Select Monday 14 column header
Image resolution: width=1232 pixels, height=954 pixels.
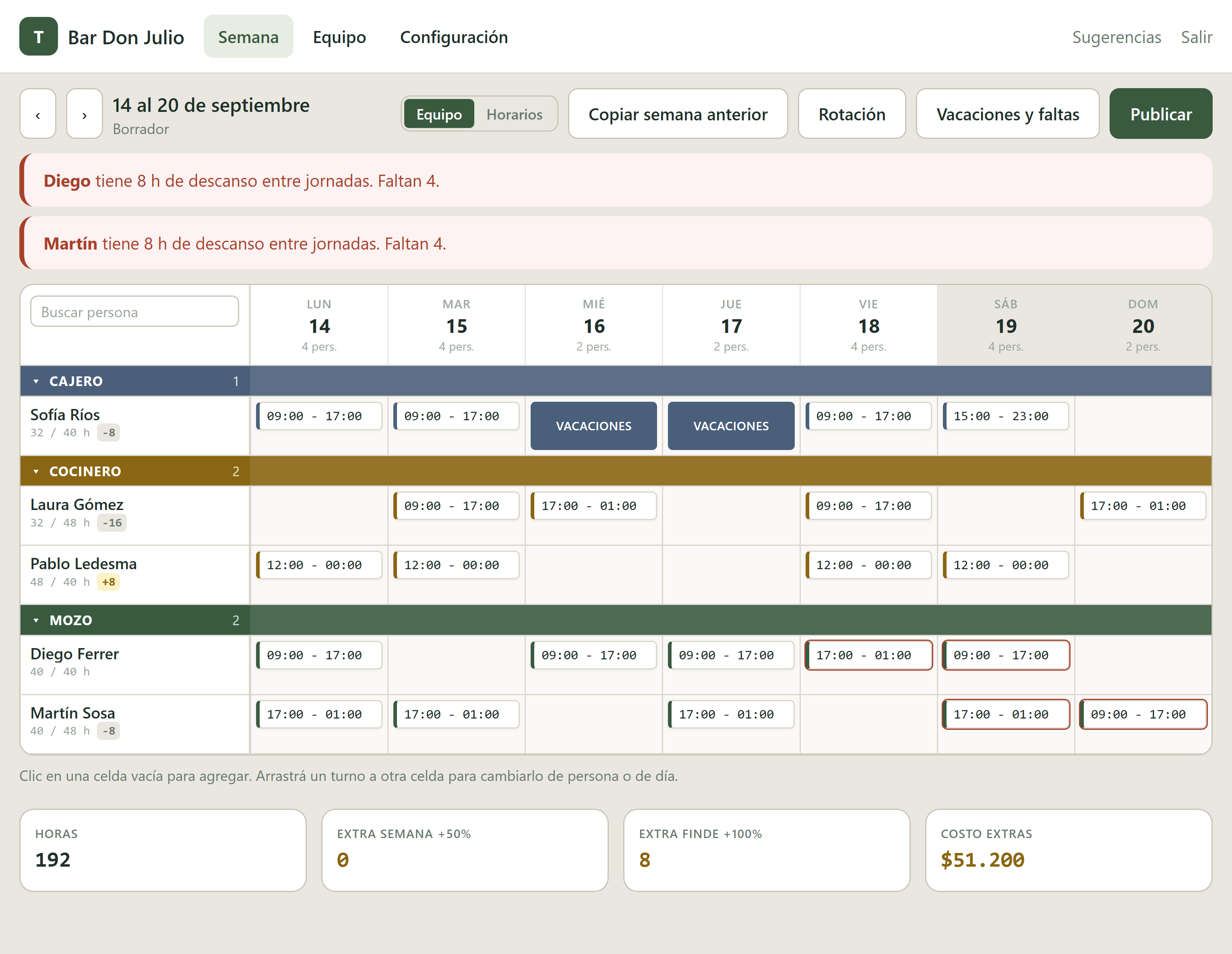pyautogui.click(x=319, y=325)
